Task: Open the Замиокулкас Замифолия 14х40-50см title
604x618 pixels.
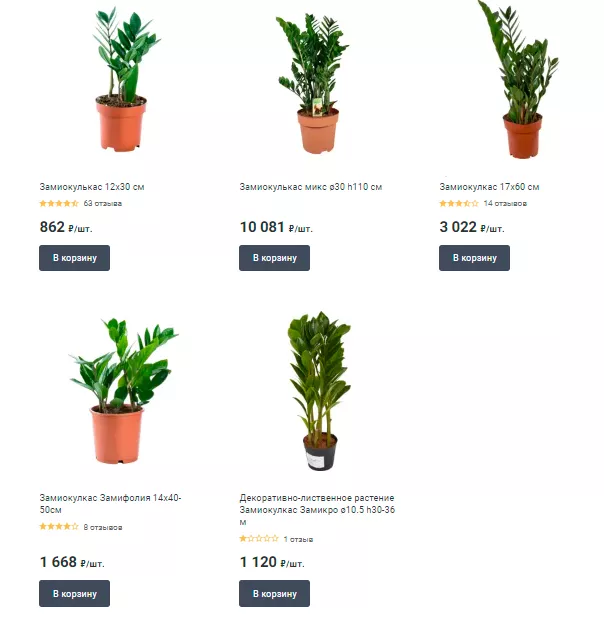Action: pos(110,504)
